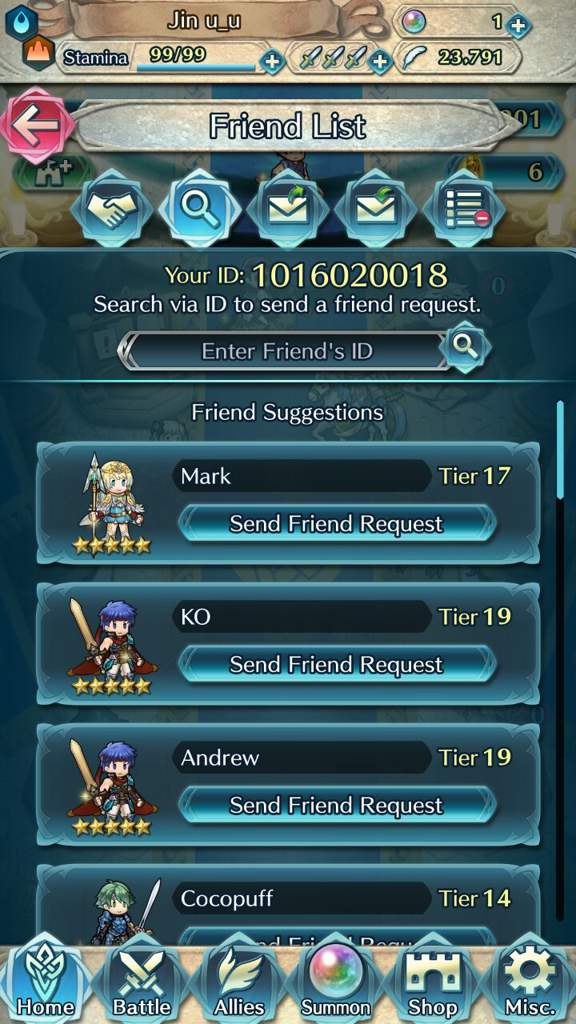Open received friend requests envelope icon
The height and width of the screenshot is (1024, 576).
pos(376,209)
